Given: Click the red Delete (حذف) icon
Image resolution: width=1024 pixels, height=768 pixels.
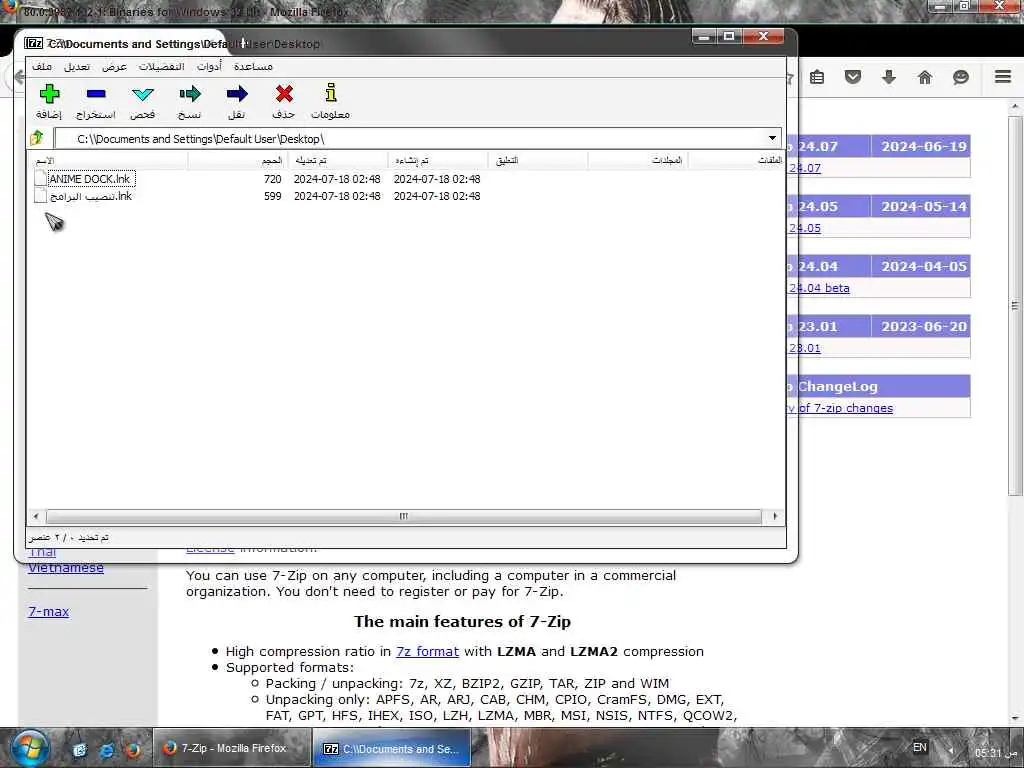Looking at the screenshot, I should click(284, 94).
